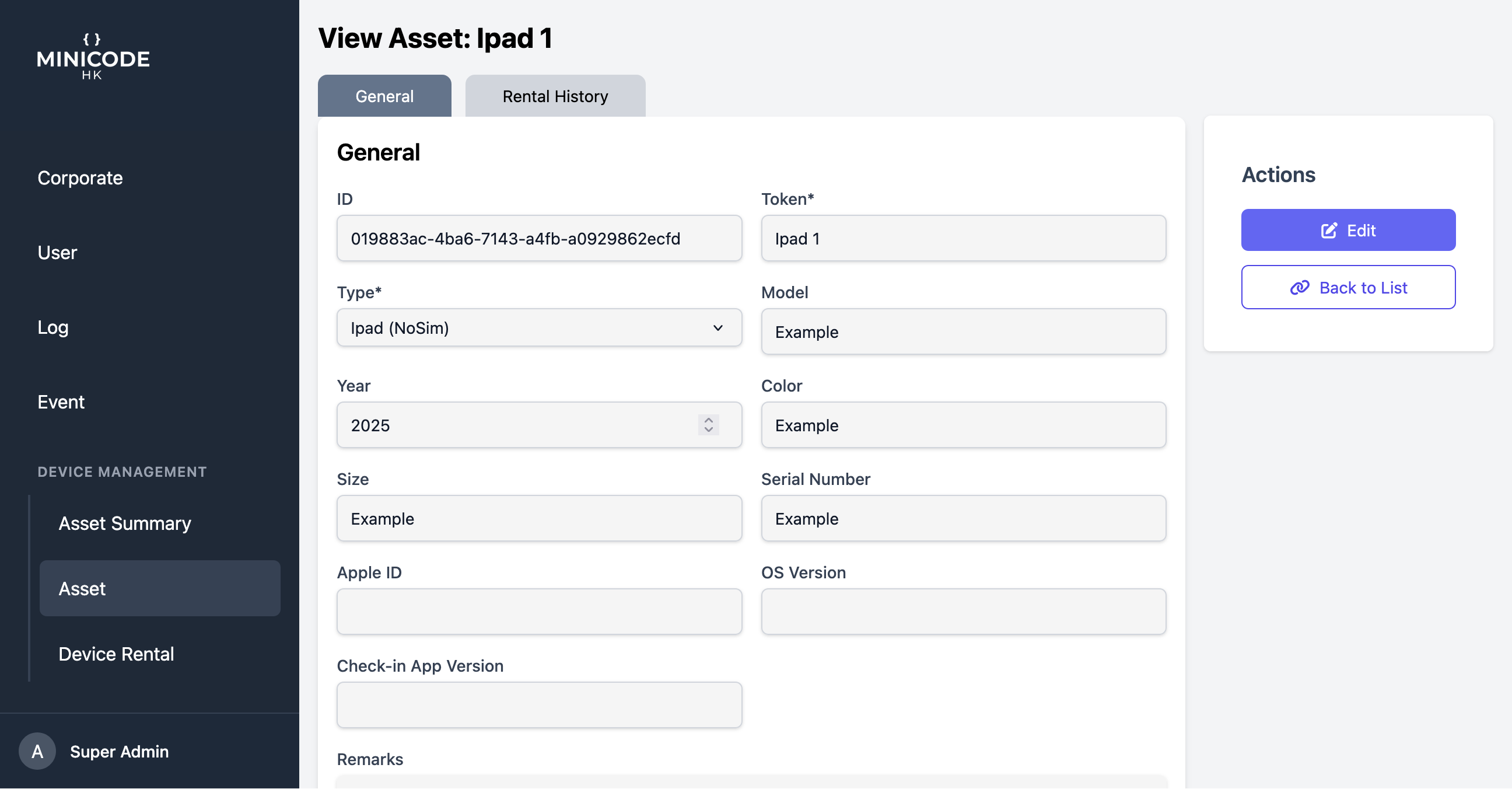Click inside the Apple ID field
This screenshot has height=789, width=1512.
click(x=539, y=612)
